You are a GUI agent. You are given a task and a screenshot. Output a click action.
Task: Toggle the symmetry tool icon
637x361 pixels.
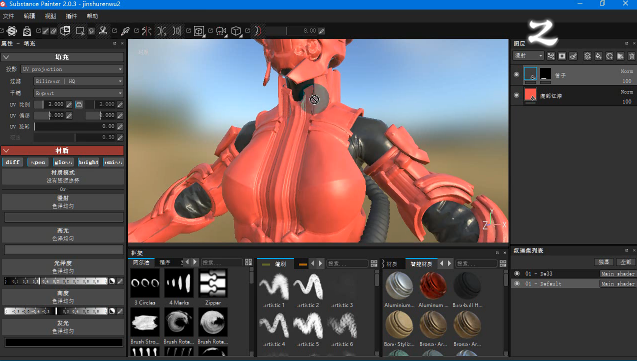[147, 31]
